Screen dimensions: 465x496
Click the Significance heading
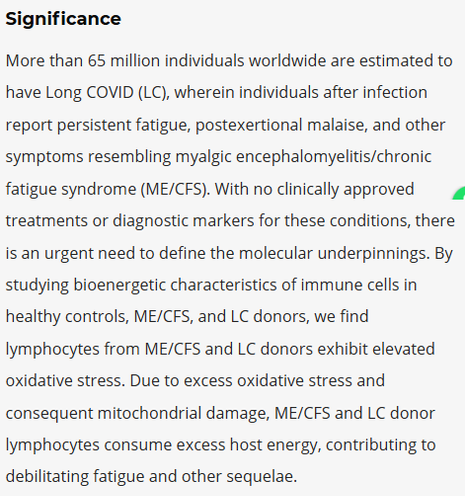tap(63, 19)
